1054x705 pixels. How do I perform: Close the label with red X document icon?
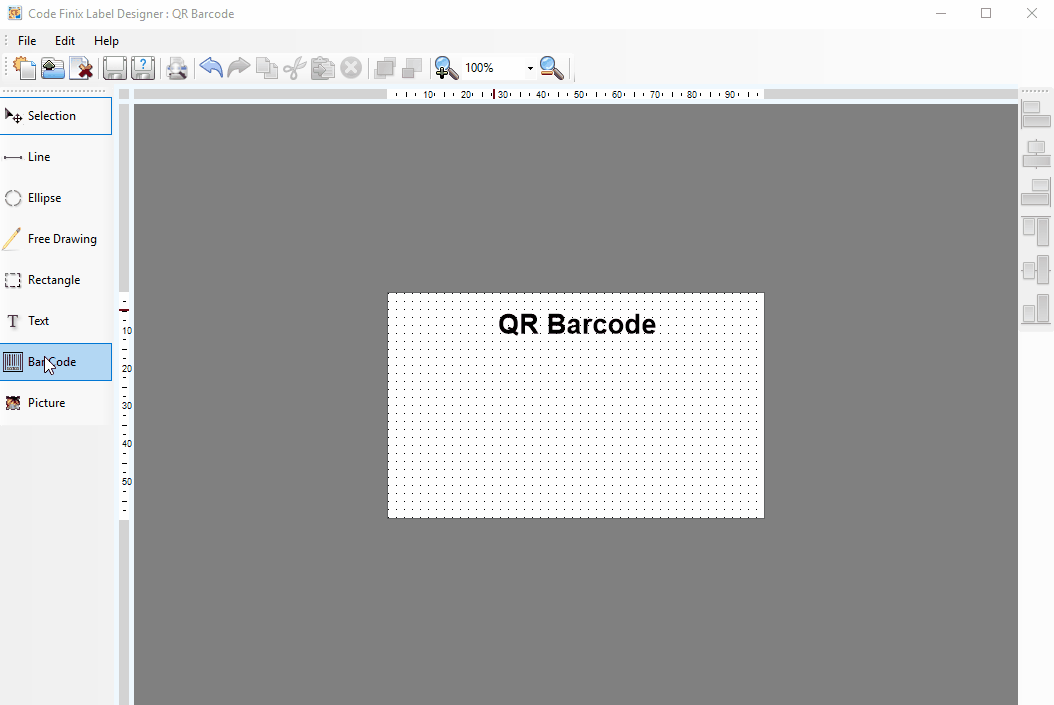pyautogui.click(x=81, y=68)
